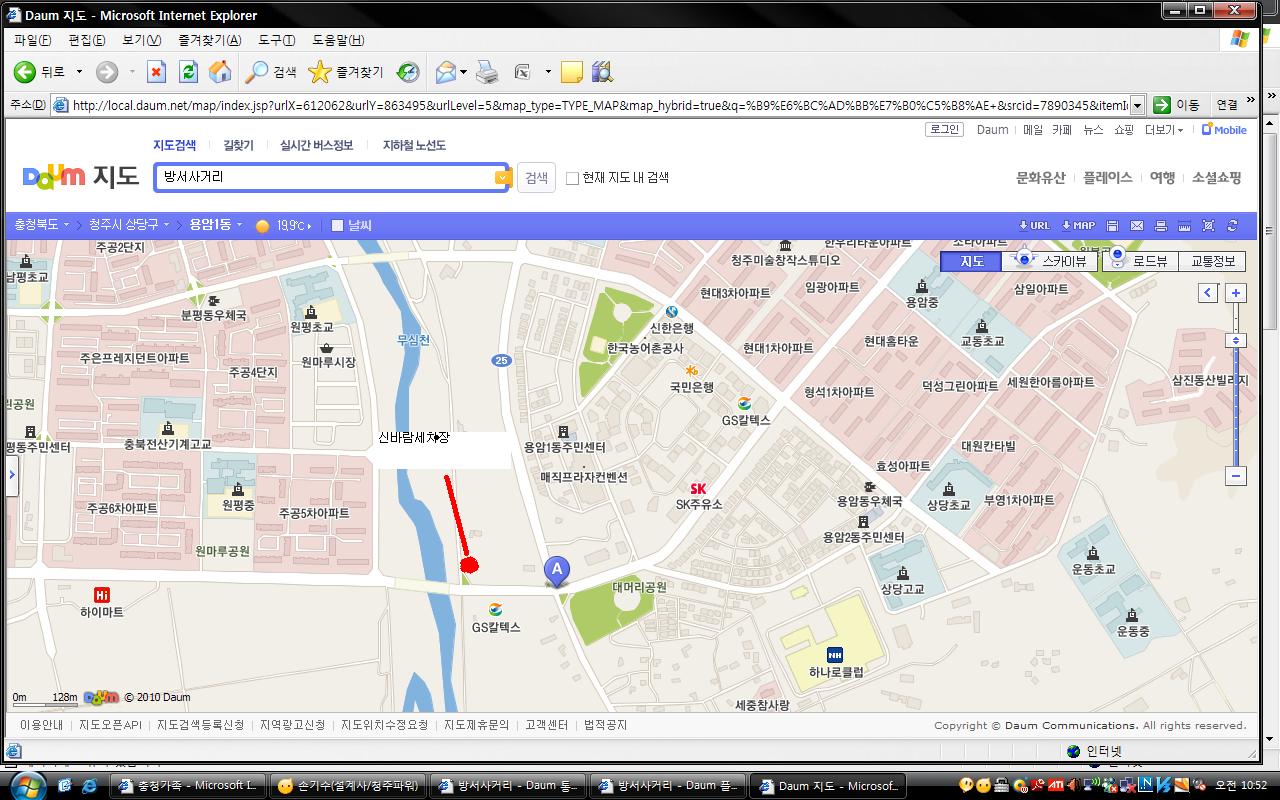Click the 로그인 login button

pos(944,130)
